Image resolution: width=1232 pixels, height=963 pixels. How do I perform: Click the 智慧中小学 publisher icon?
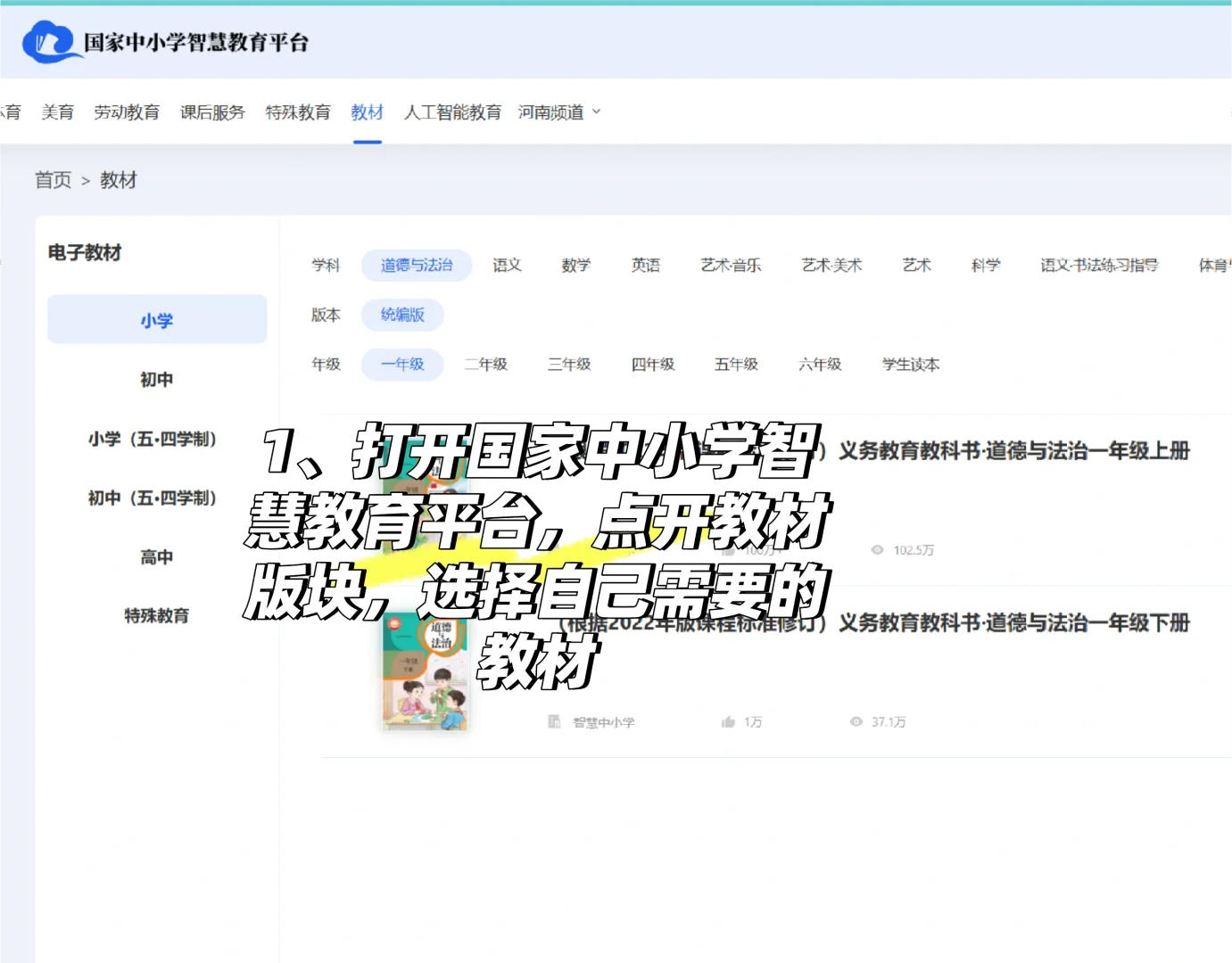tap(554, 721)
